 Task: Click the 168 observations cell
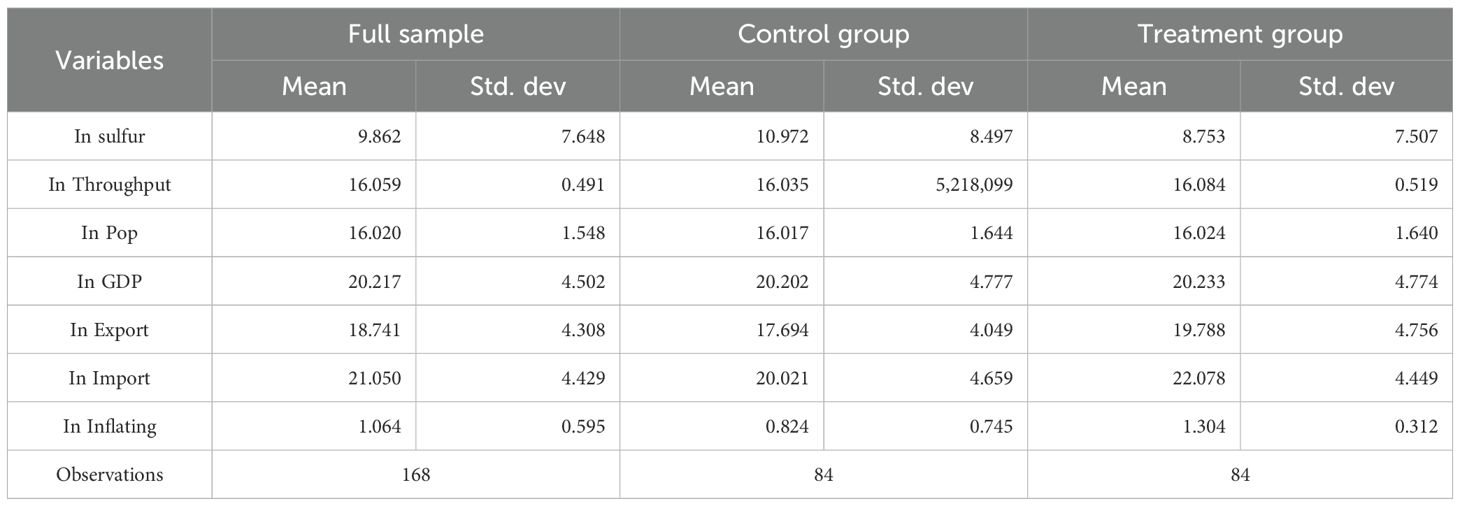tap(415, 475)
